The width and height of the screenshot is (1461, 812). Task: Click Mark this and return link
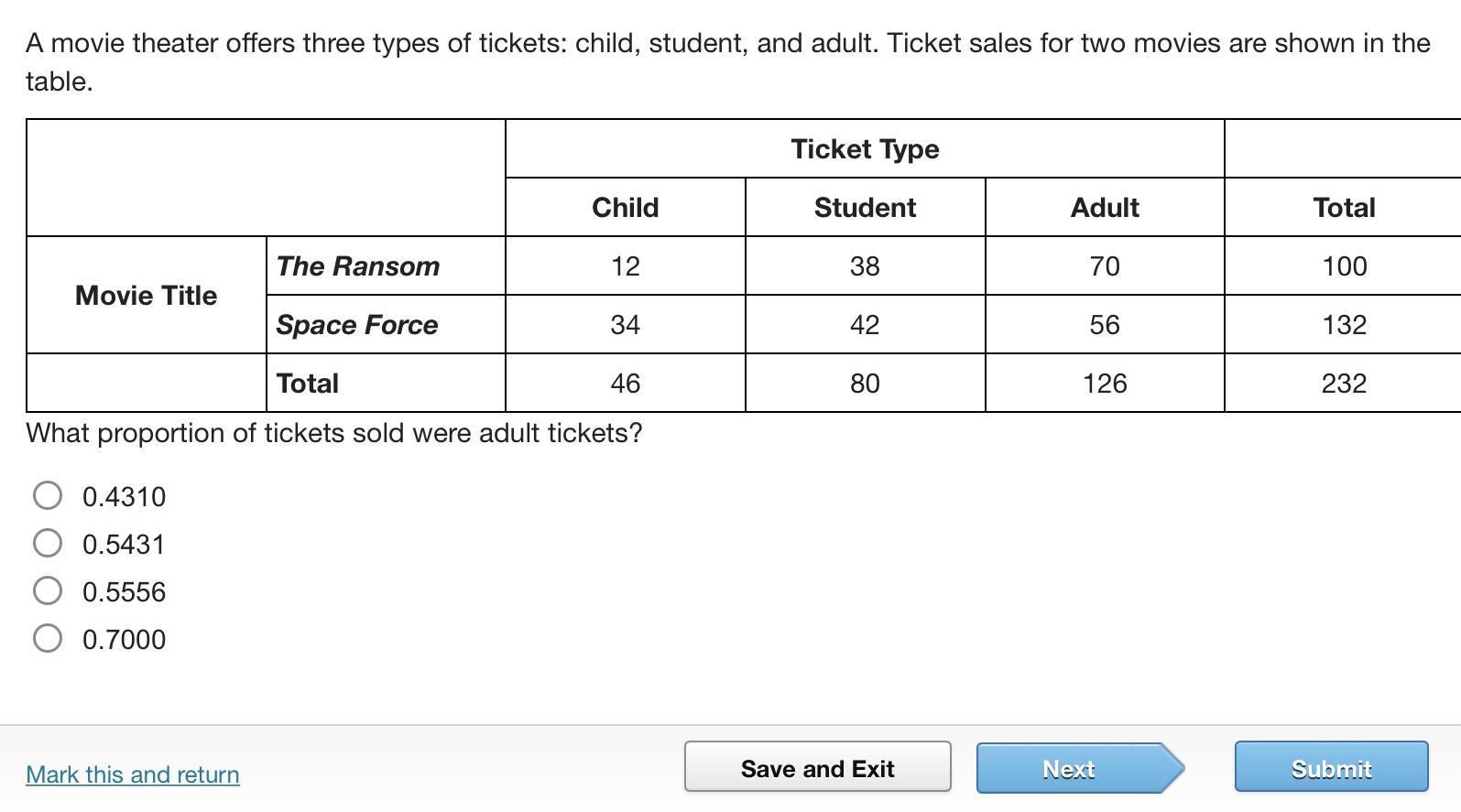pyautogui.click(x=133, y=774)
